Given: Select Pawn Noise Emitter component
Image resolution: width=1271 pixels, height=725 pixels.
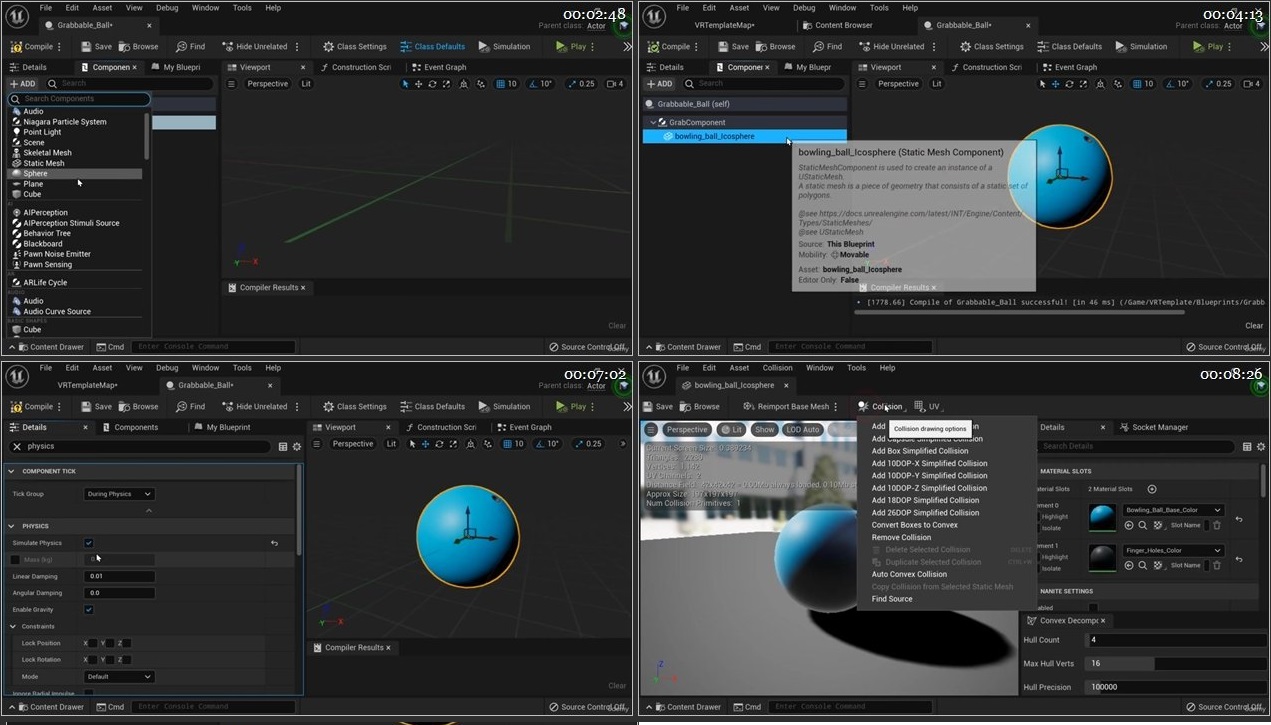Looking at the screenshot, I should [57, 254].
